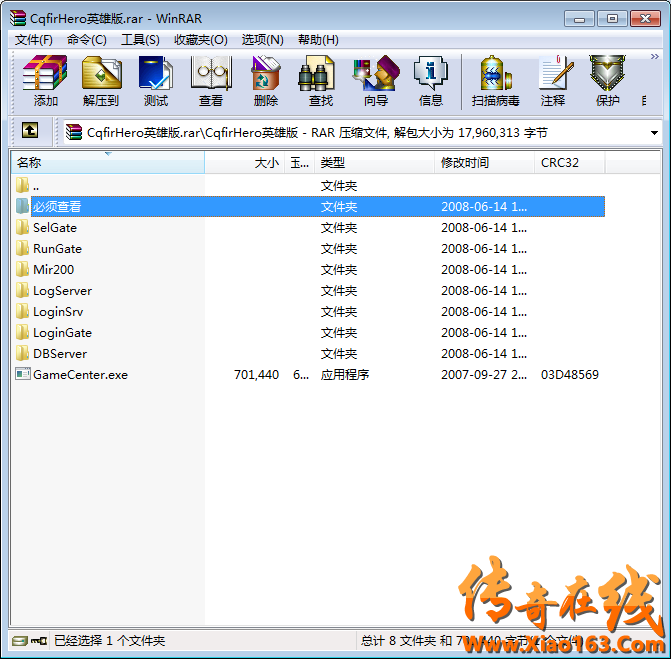Click the drive icon in status bar
Image resolution: width=671 pixels, height=659 pixels.
pyautogui.click(x=20, y=641)
